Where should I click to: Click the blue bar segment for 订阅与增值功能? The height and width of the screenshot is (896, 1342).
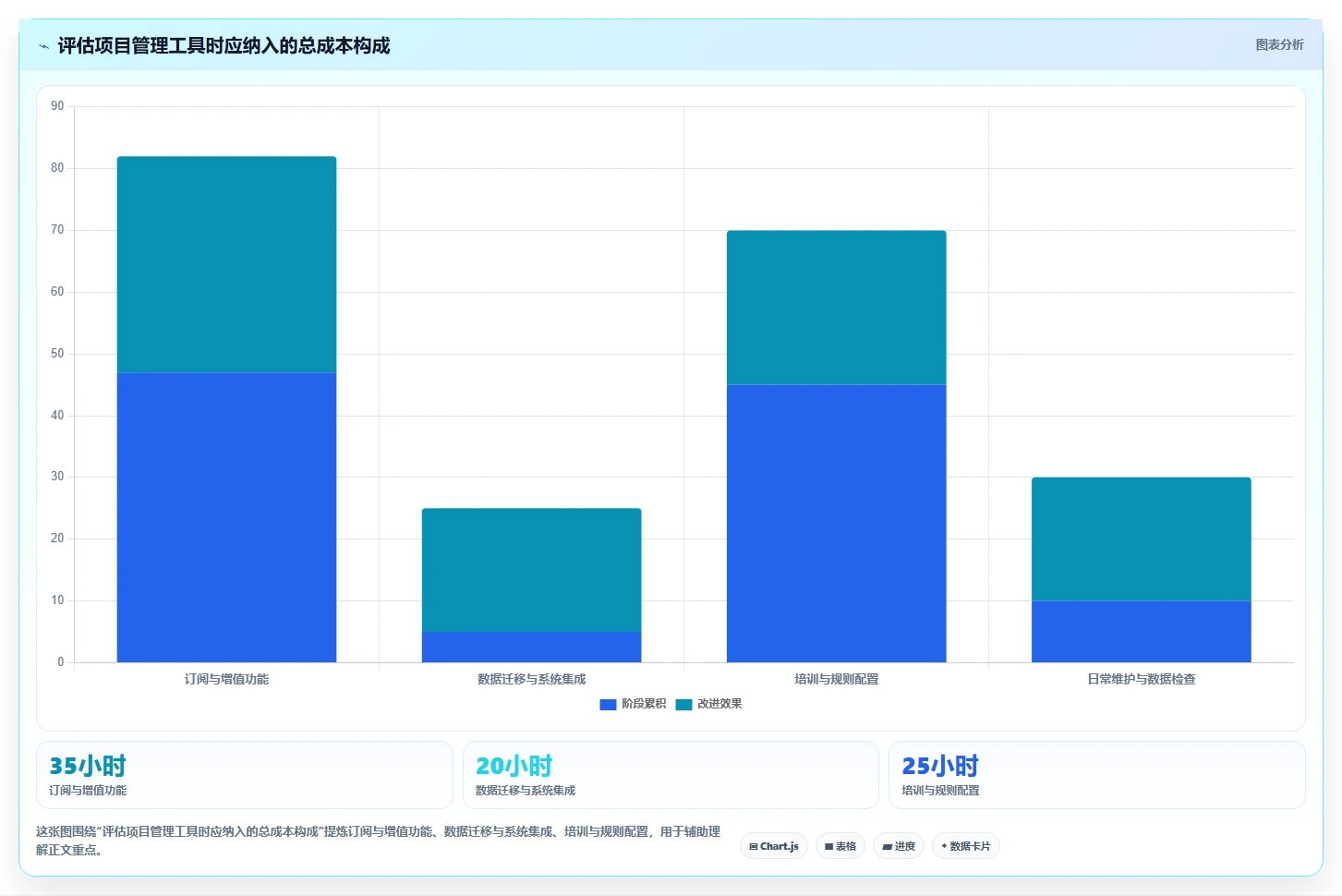click(x=226, y=517)
